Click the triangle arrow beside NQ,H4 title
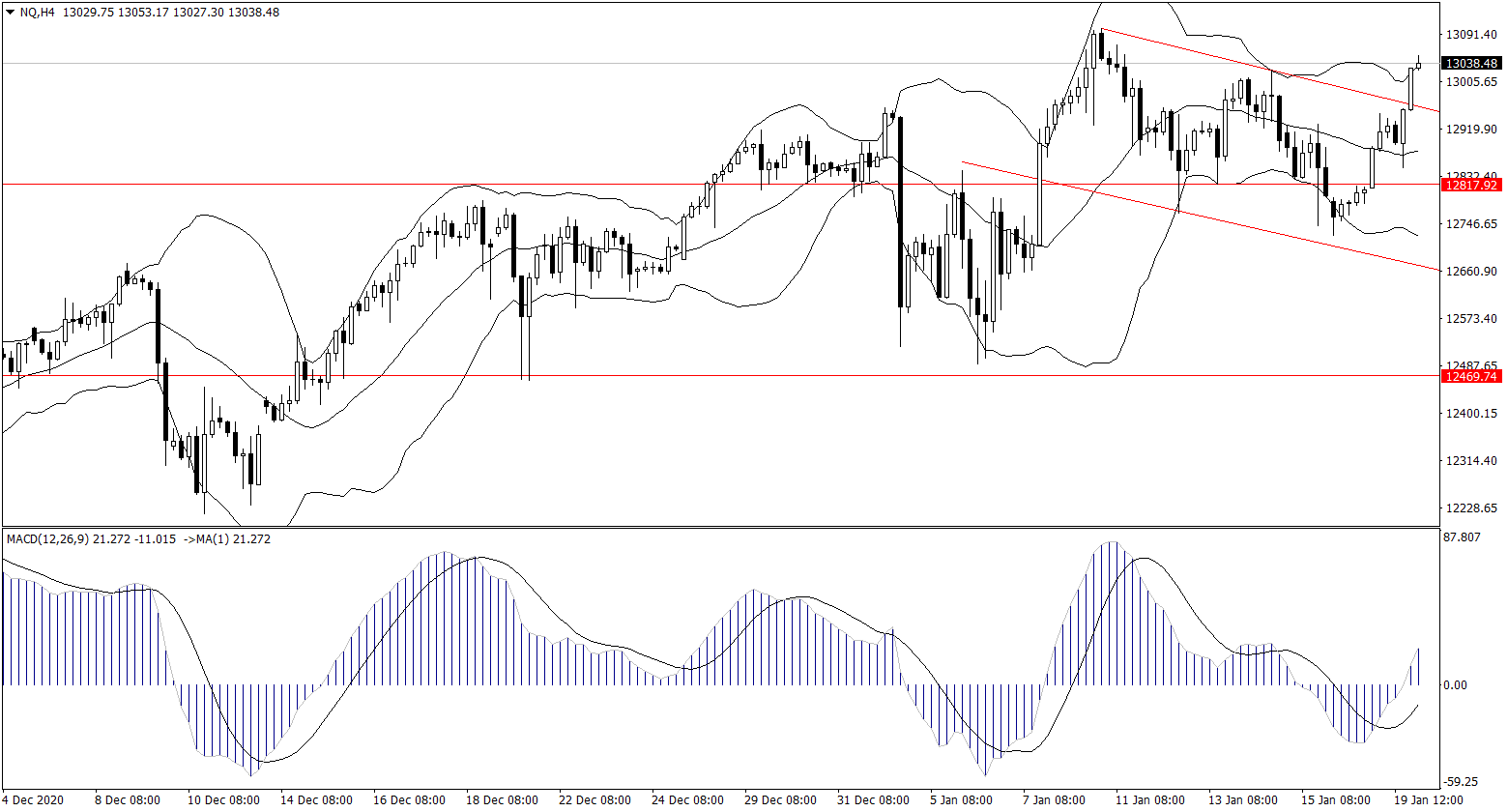The image size is (1508, 812). (x=10, y=13)
